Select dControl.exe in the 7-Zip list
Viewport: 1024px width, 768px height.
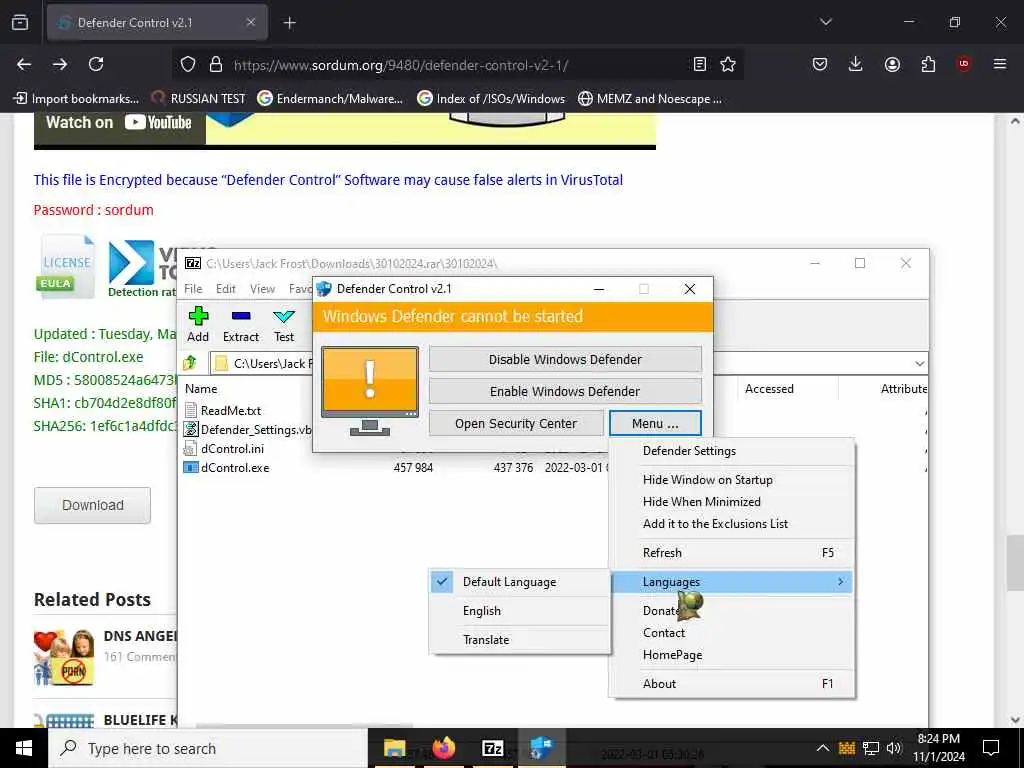[235, 468]
